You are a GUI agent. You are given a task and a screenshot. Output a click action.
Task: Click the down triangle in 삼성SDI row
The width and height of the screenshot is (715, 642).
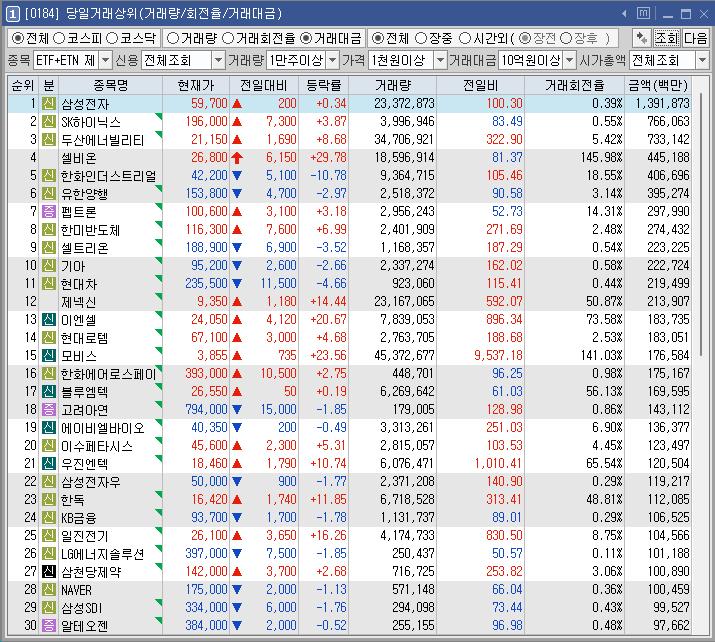pyautogui.click(x=237, y=607)
